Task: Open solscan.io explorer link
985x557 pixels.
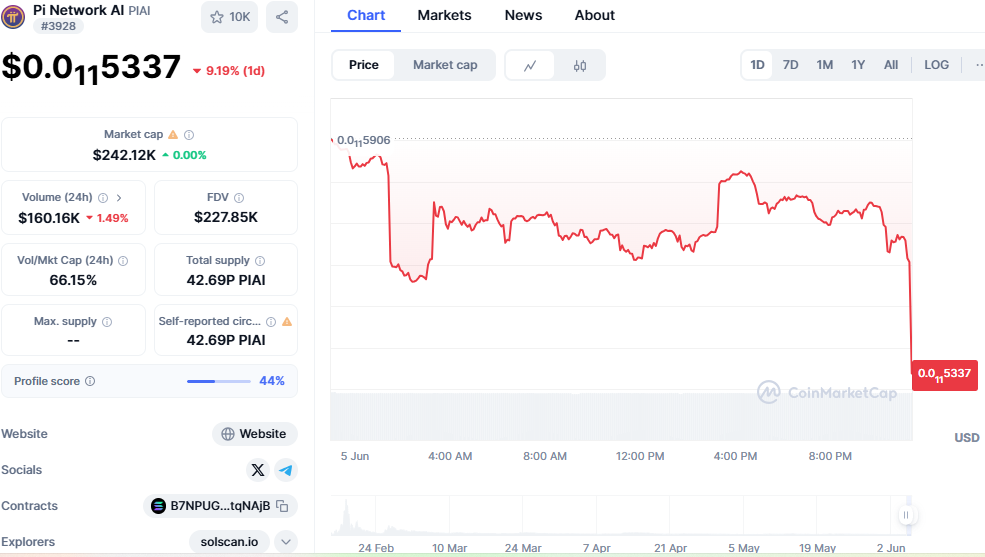Action: (x=229, y=541)
